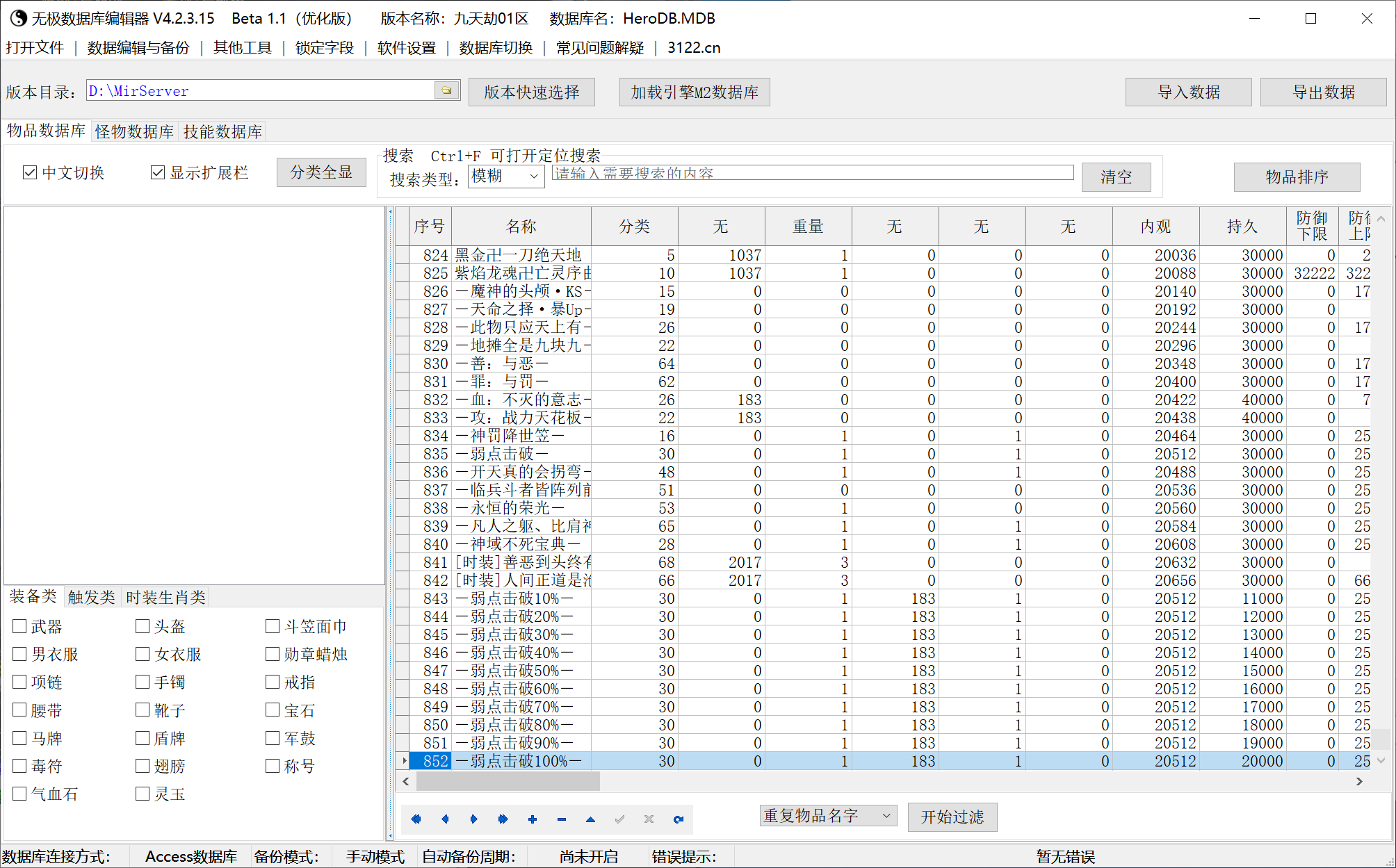This screenshot has width=1396, height=868.
Task: Cancel edit with X icon
Action: click(649, 819)
